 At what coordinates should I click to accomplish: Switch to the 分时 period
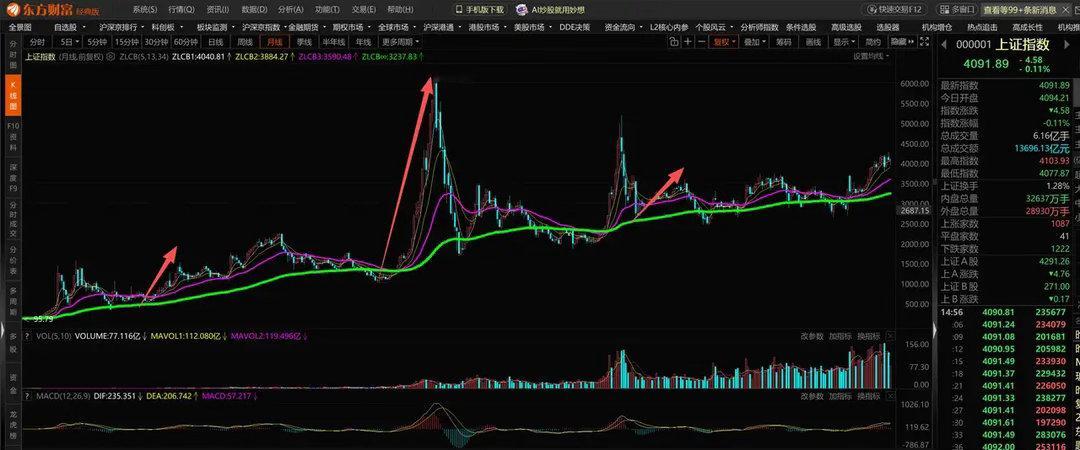(x=37, y=42)
